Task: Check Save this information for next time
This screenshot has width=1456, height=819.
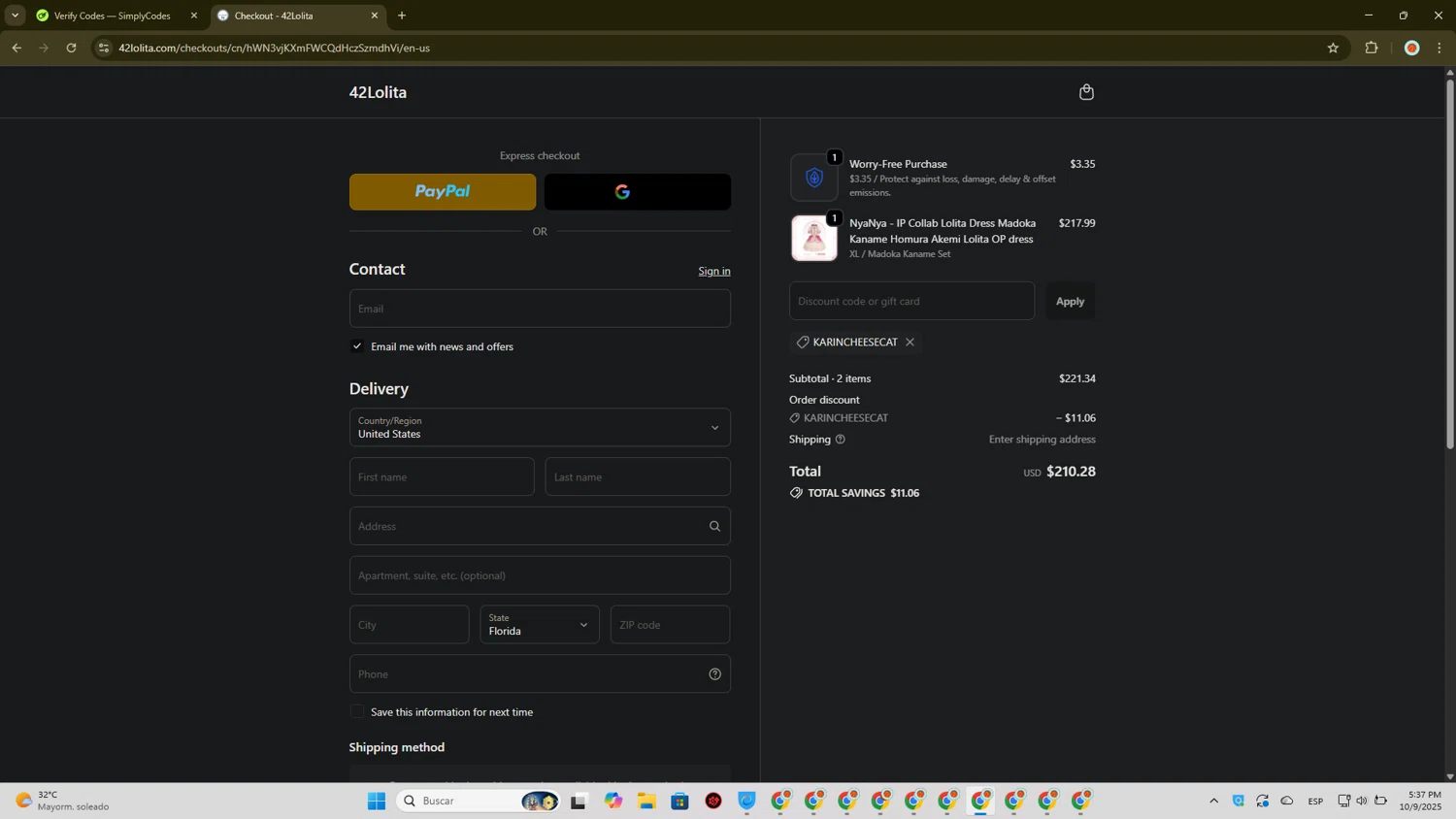Action: point(357,712)
